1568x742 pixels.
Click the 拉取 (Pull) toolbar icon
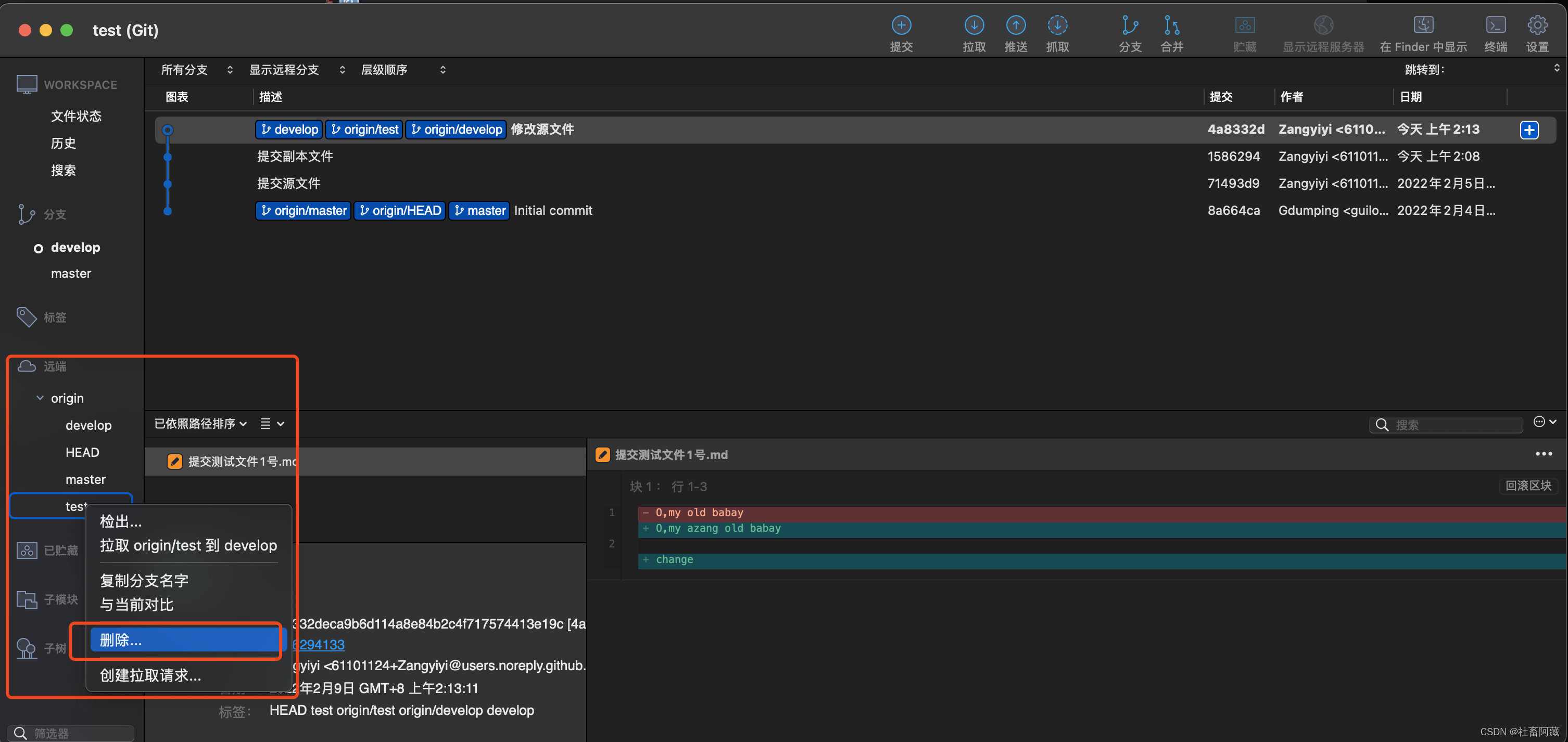tap(974, 25)
